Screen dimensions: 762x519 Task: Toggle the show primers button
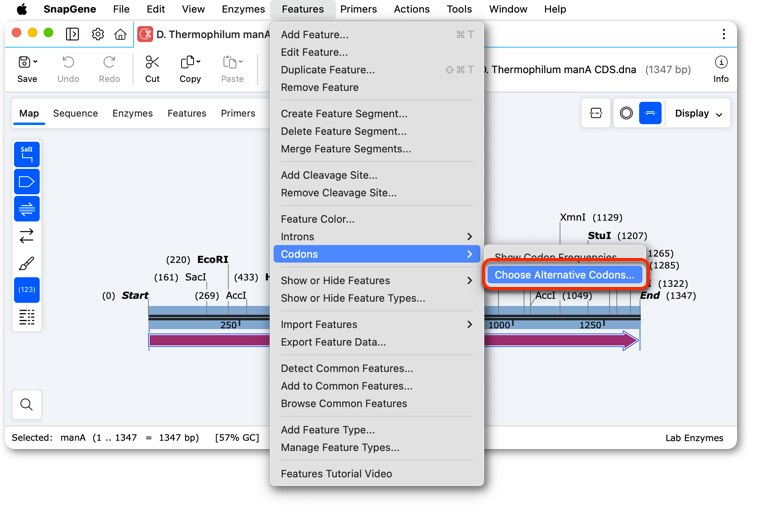(27, 209)
